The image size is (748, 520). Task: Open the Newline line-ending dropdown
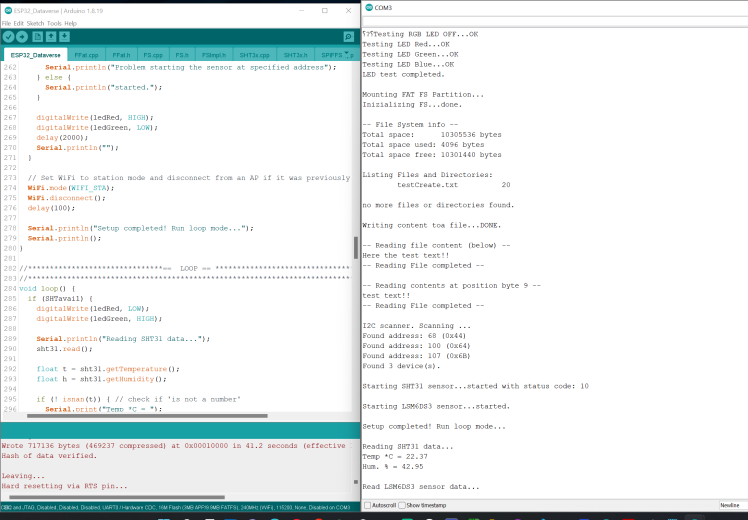(x=732, y=505)
